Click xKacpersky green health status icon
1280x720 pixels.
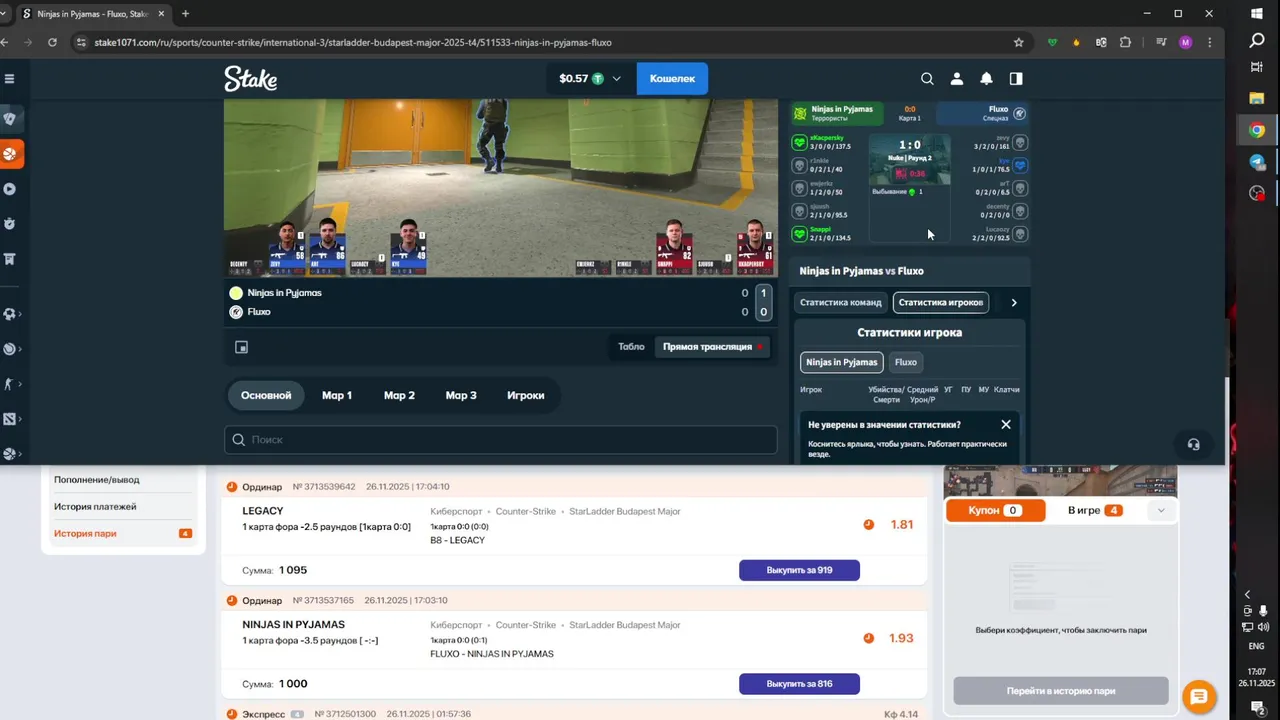tap(799, 142)
